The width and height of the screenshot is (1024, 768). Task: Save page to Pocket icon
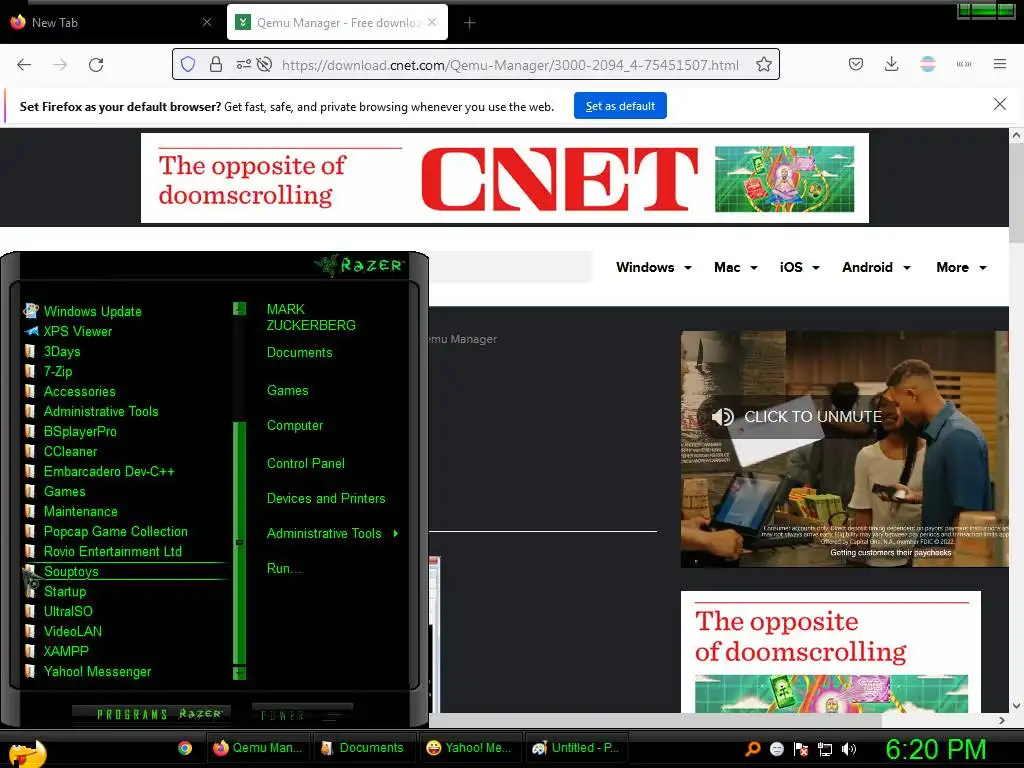(856, 64)
